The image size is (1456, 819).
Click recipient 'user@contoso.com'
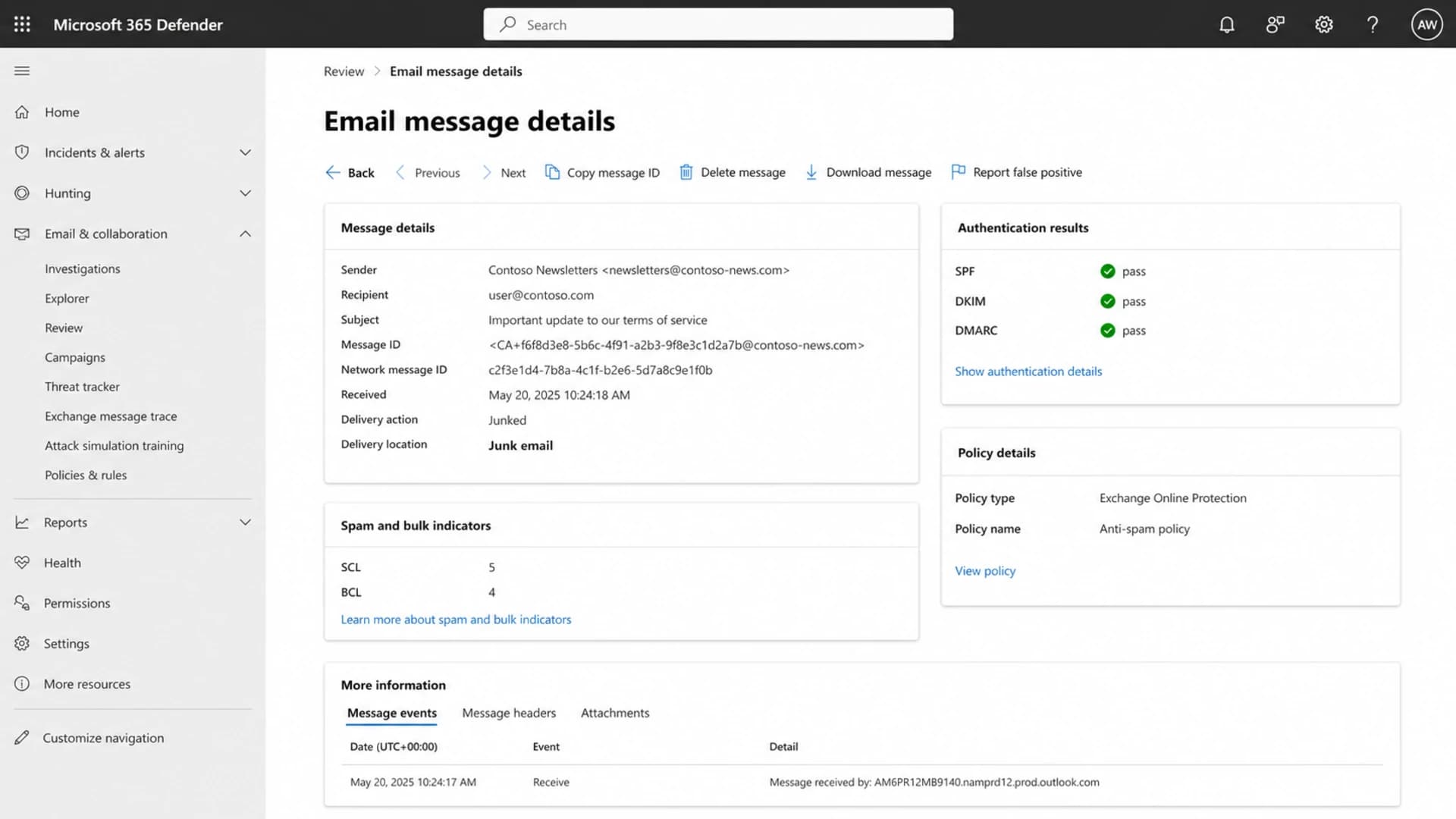click(541, 295)
